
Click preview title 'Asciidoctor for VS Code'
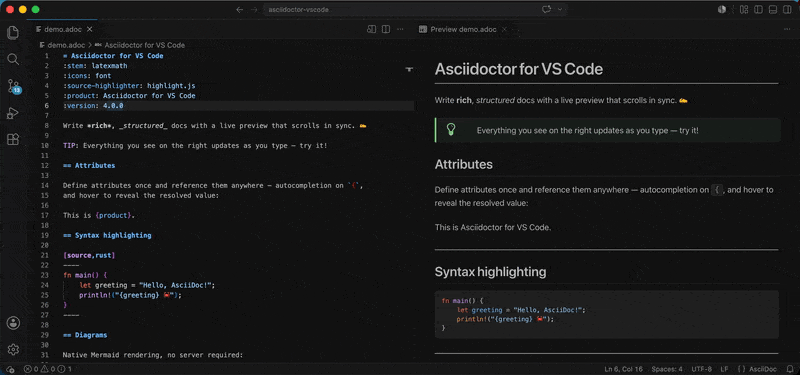[x=519, y=69]
